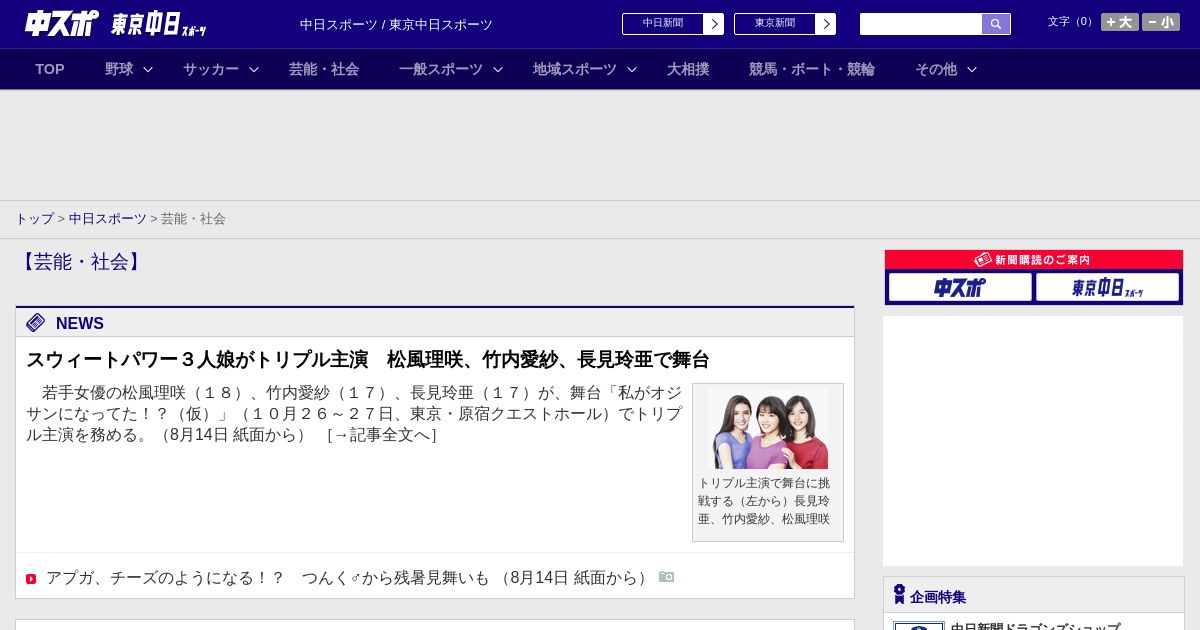The height and width of the screenshot is (630, 1200).
Task: Go to the TOP menu item
Action: (50, 69)
